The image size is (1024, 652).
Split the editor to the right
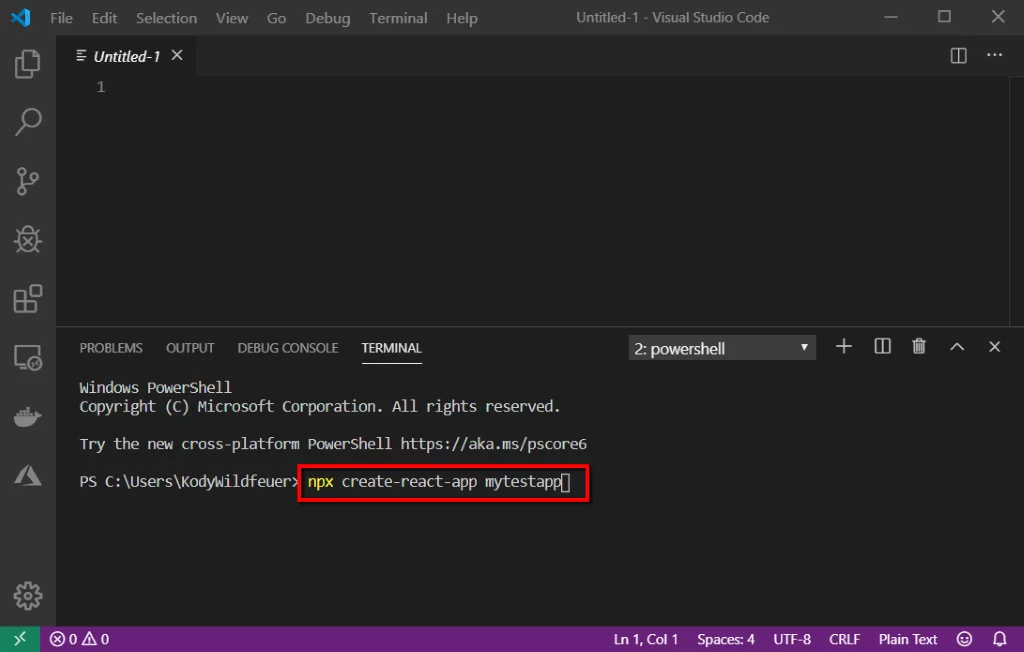click(x=958, y=56)
